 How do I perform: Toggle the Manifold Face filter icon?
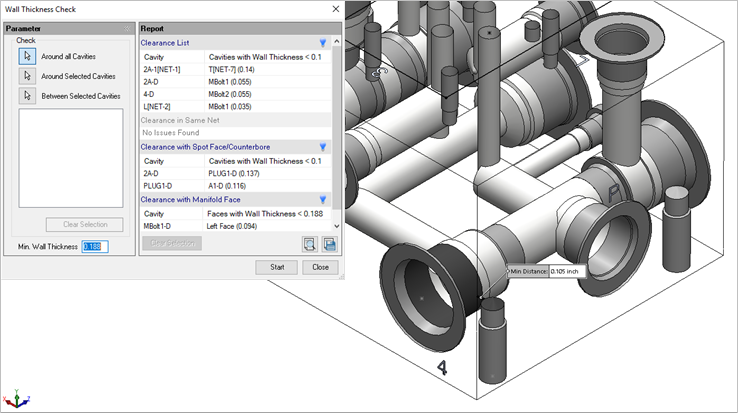(x=322, y=199)
